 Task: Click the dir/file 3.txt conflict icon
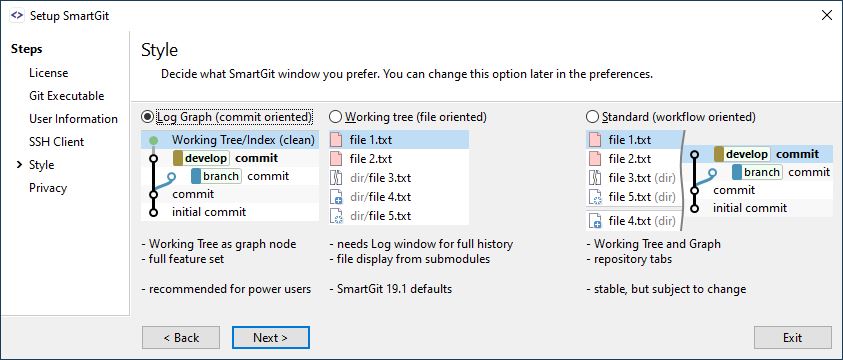[x=336, y=178]
